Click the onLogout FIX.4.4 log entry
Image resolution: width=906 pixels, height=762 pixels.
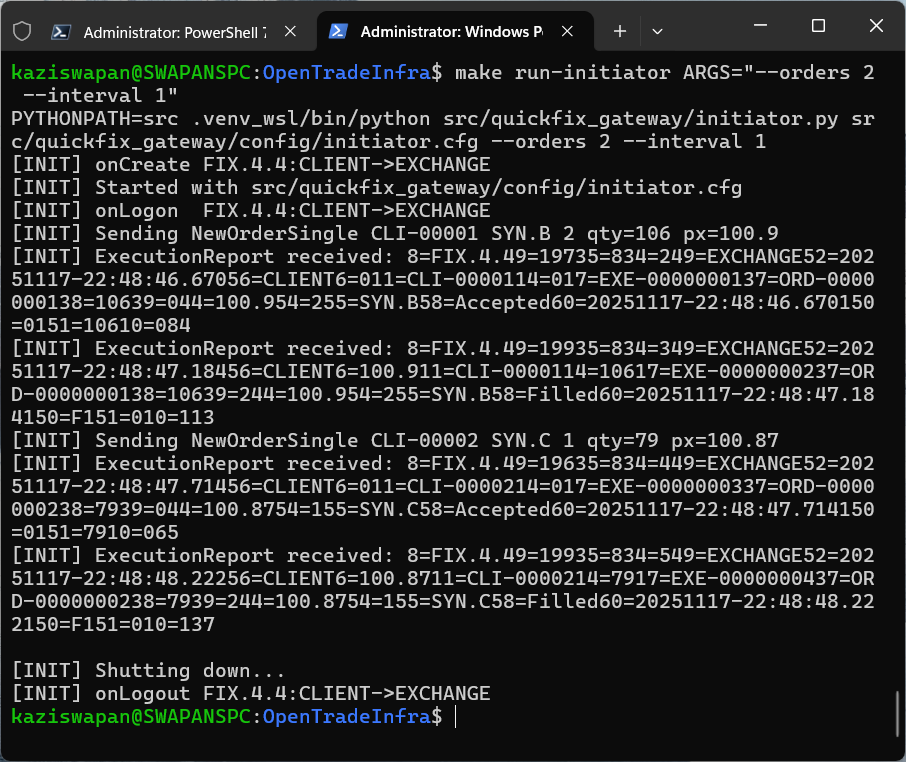click(250, 692)
